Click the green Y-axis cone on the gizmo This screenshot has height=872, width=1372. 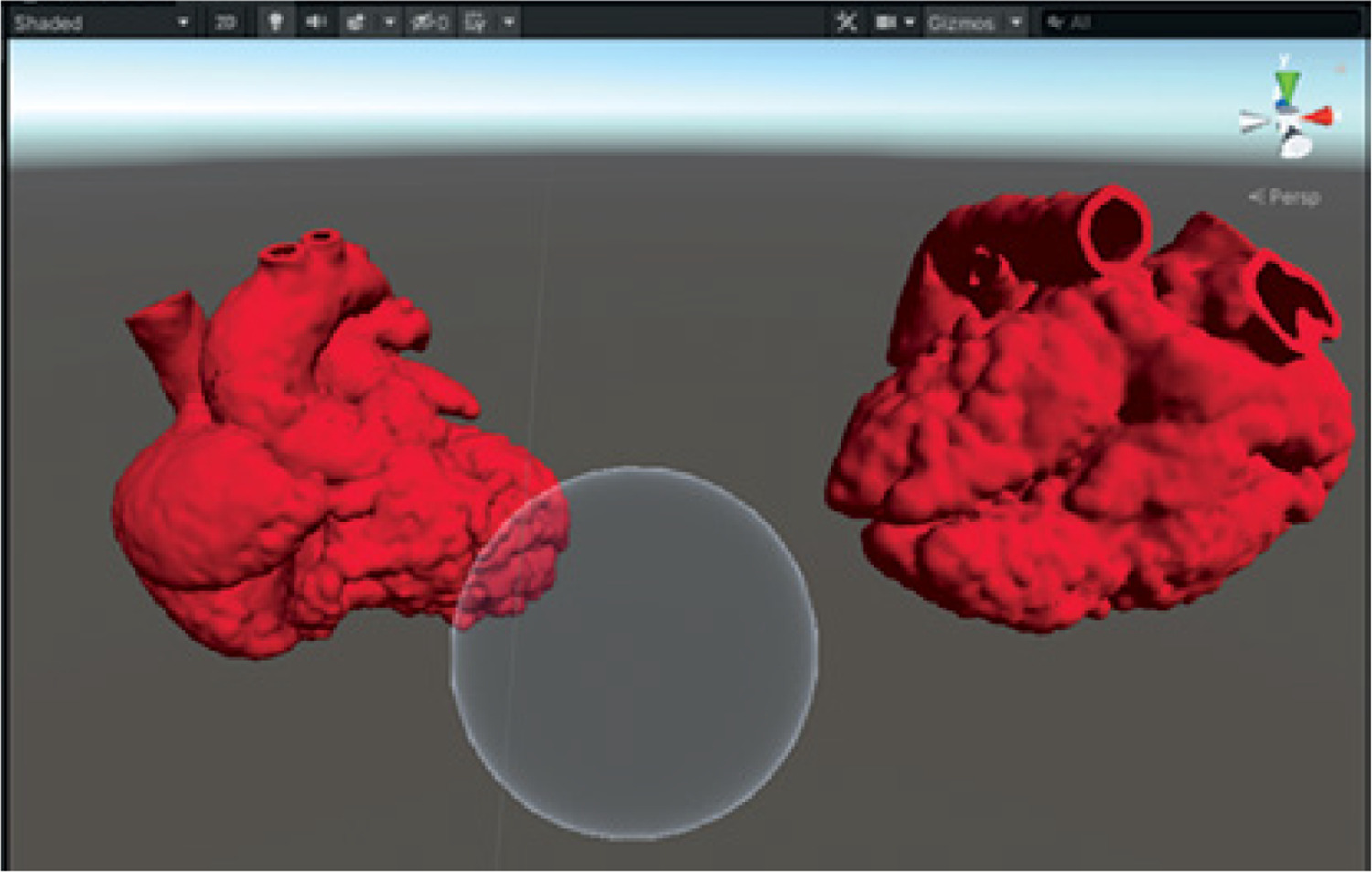point(1286,85)
